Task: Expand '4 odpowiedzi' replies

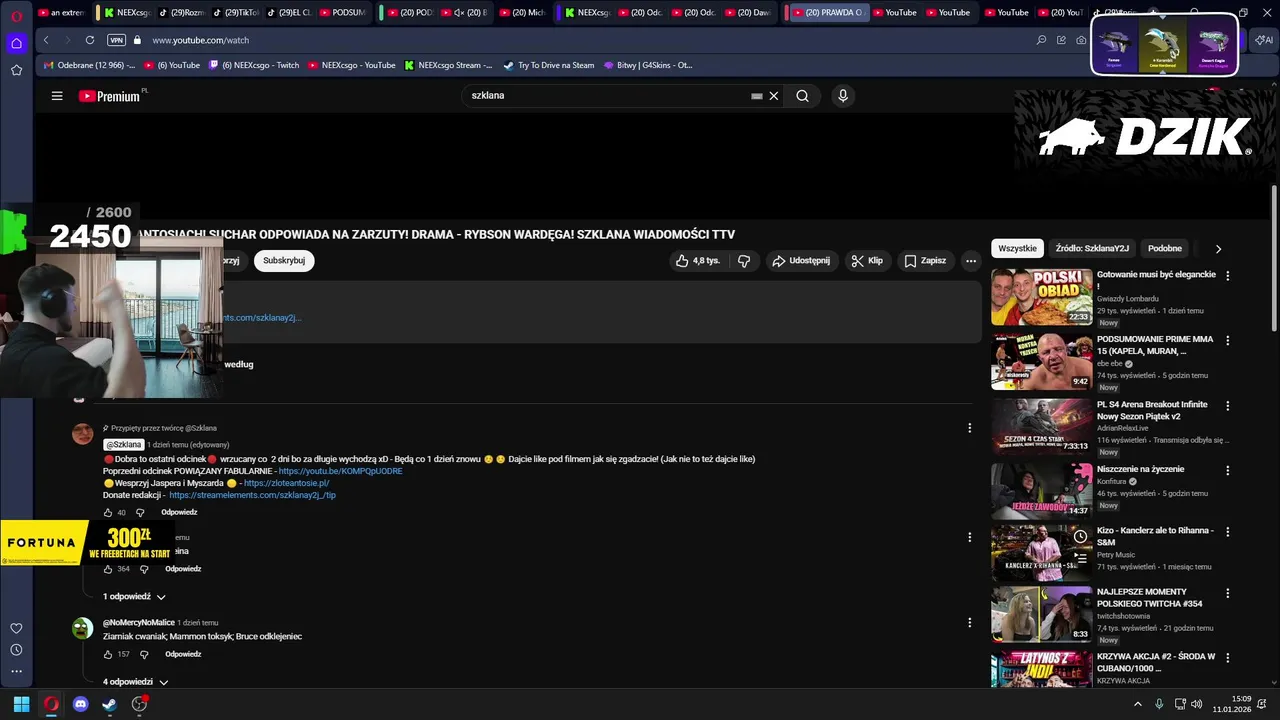Action: point(135,682)
